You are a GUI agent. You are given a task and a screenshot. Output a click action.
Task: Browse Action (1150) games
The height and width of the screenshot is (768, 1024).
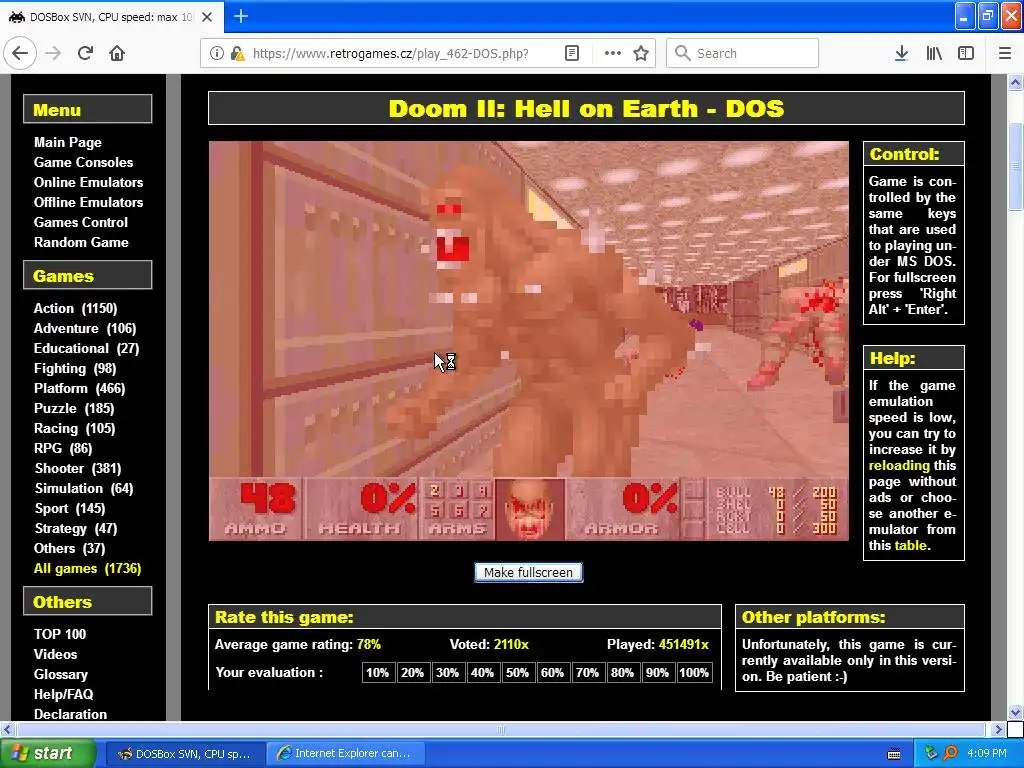76,308
